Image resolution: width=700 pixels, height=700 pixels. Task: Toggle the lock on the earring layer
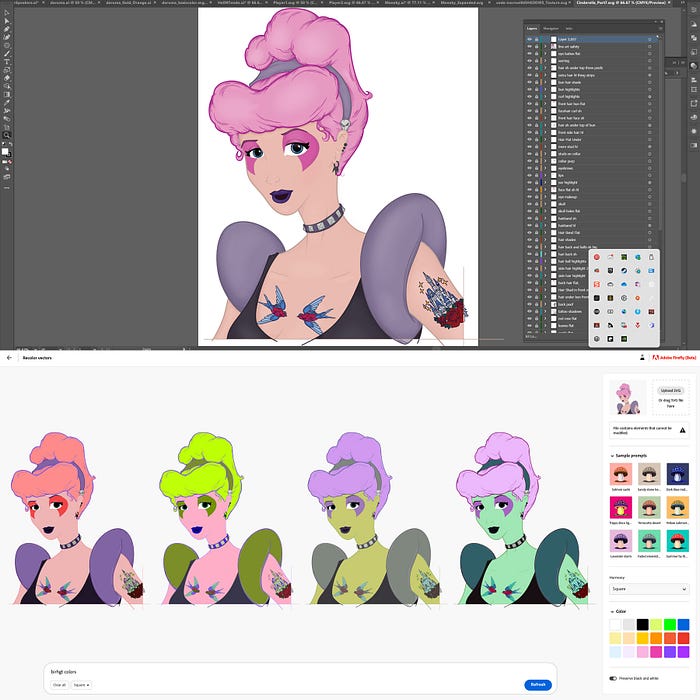(x=537, y=61)
